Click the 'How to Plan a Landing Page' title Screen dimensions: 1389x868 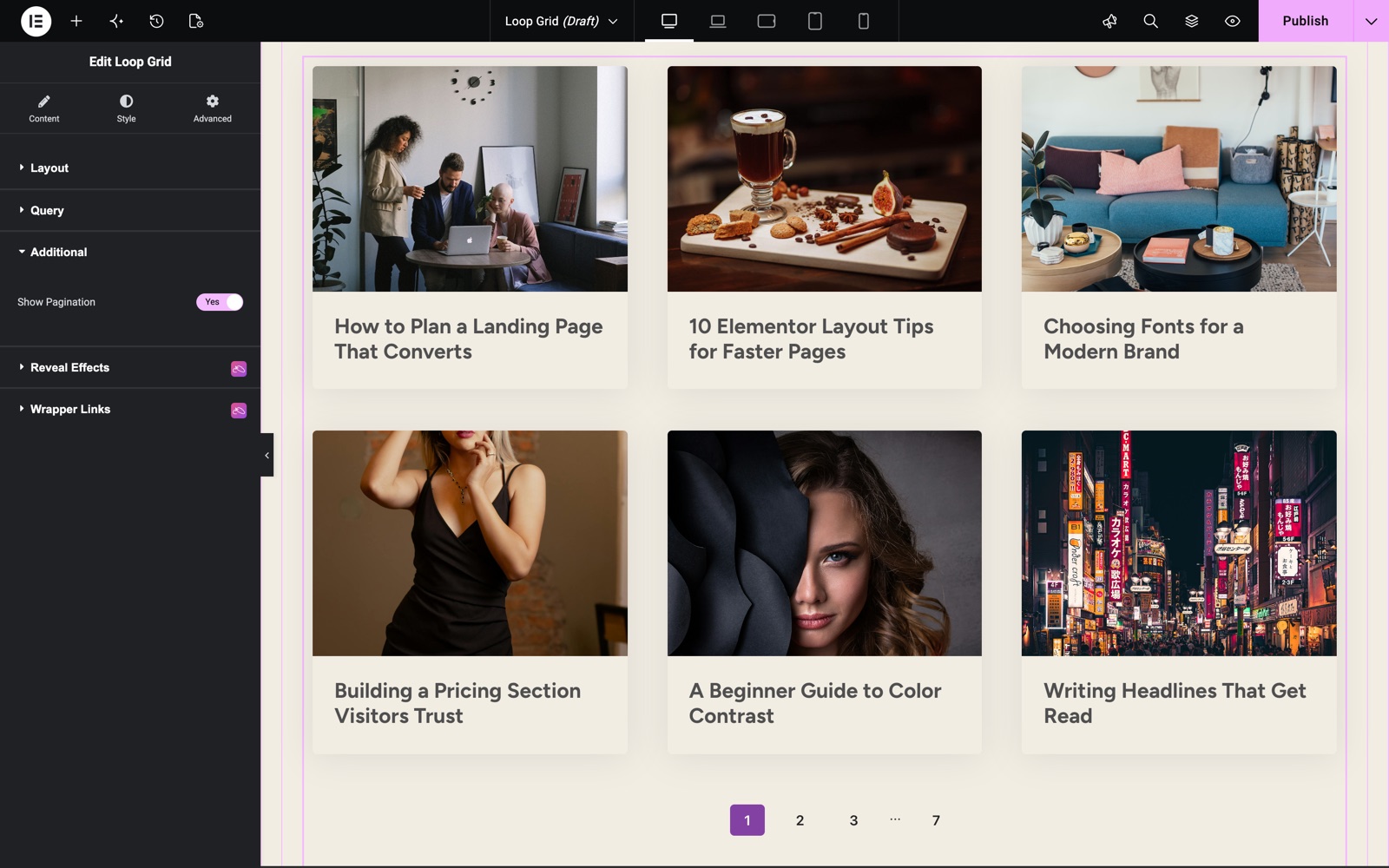coord(469,339)
